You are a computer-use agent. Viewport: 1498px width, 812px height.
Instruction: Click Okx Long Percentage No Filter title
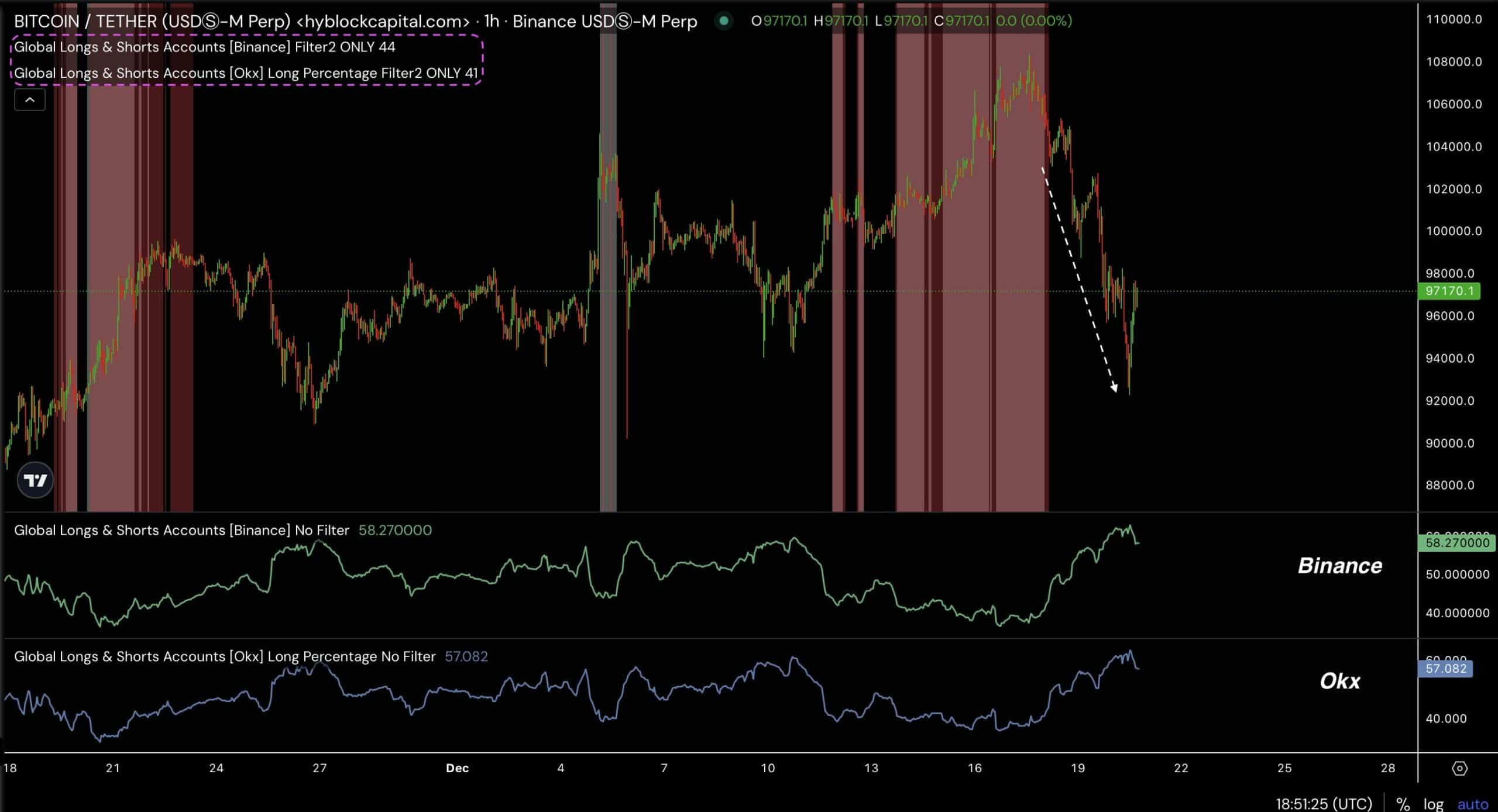[x=225, y=656]
